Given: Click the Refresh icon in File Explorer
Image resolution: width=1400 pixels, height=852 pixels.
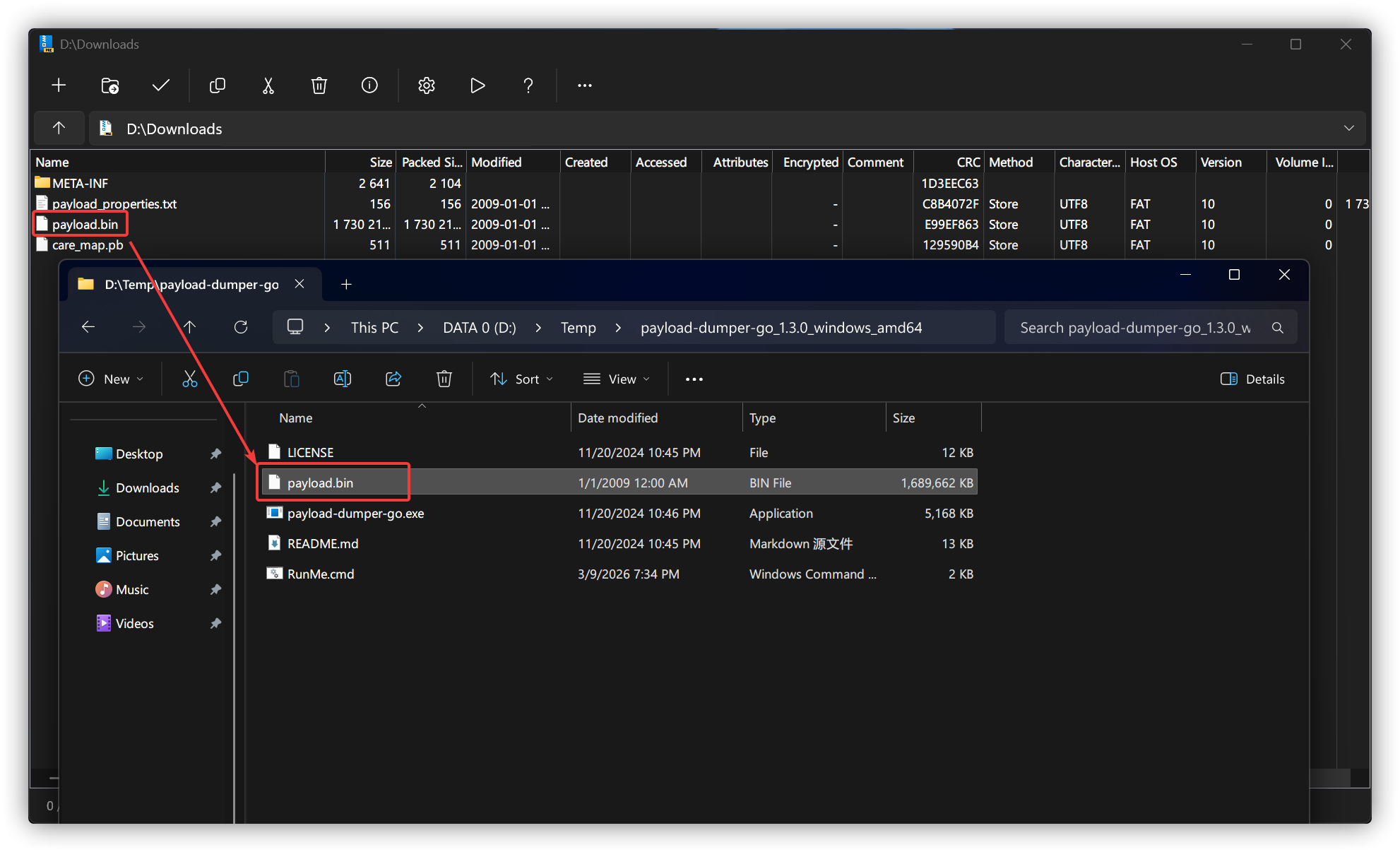Looking at the screenshot, I should [241, 327].
